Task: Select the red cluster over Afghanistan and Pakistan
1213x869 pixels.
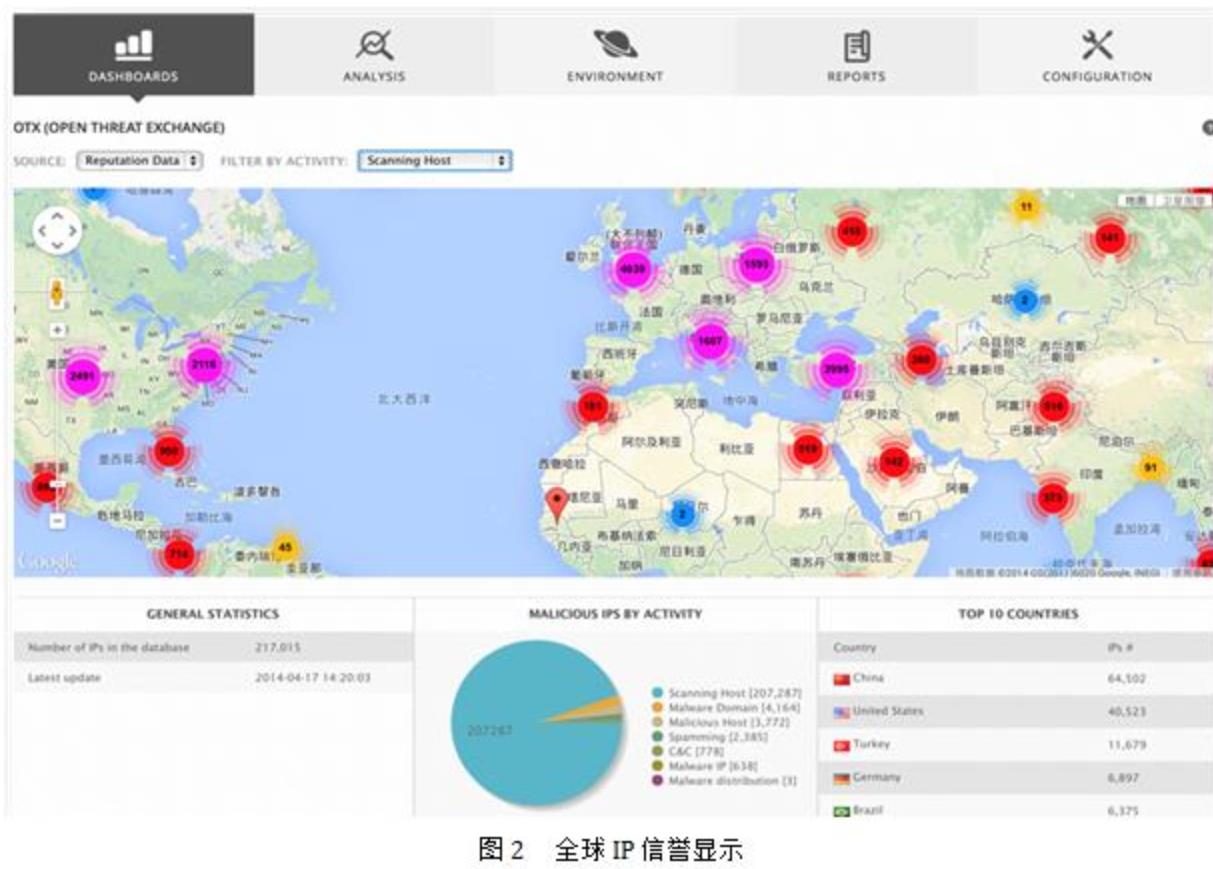Action: [1054, 406]
